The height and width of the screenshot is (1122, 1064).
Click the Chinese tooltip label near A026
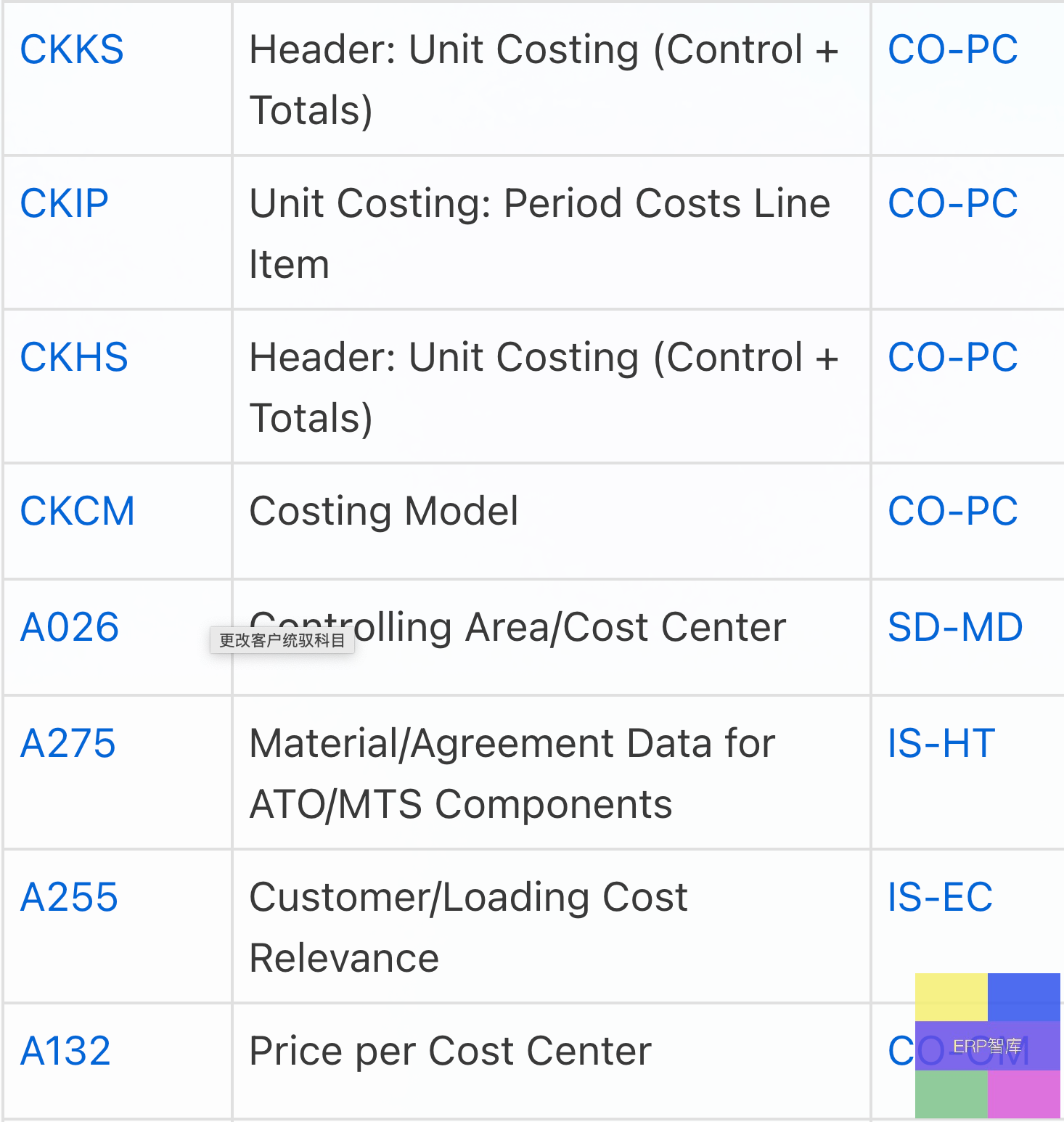[282, 640]
